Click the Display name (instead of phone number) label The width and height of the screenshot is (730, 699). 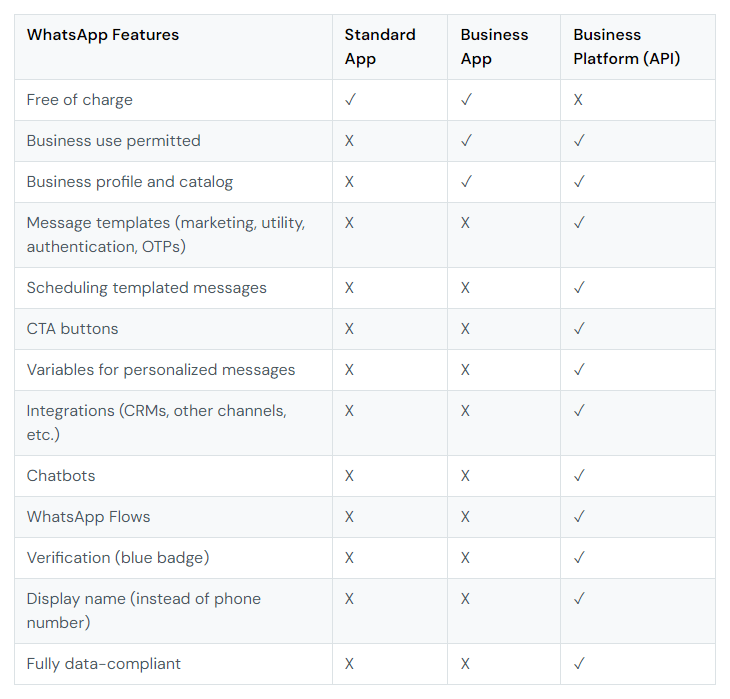click(143, 611)
